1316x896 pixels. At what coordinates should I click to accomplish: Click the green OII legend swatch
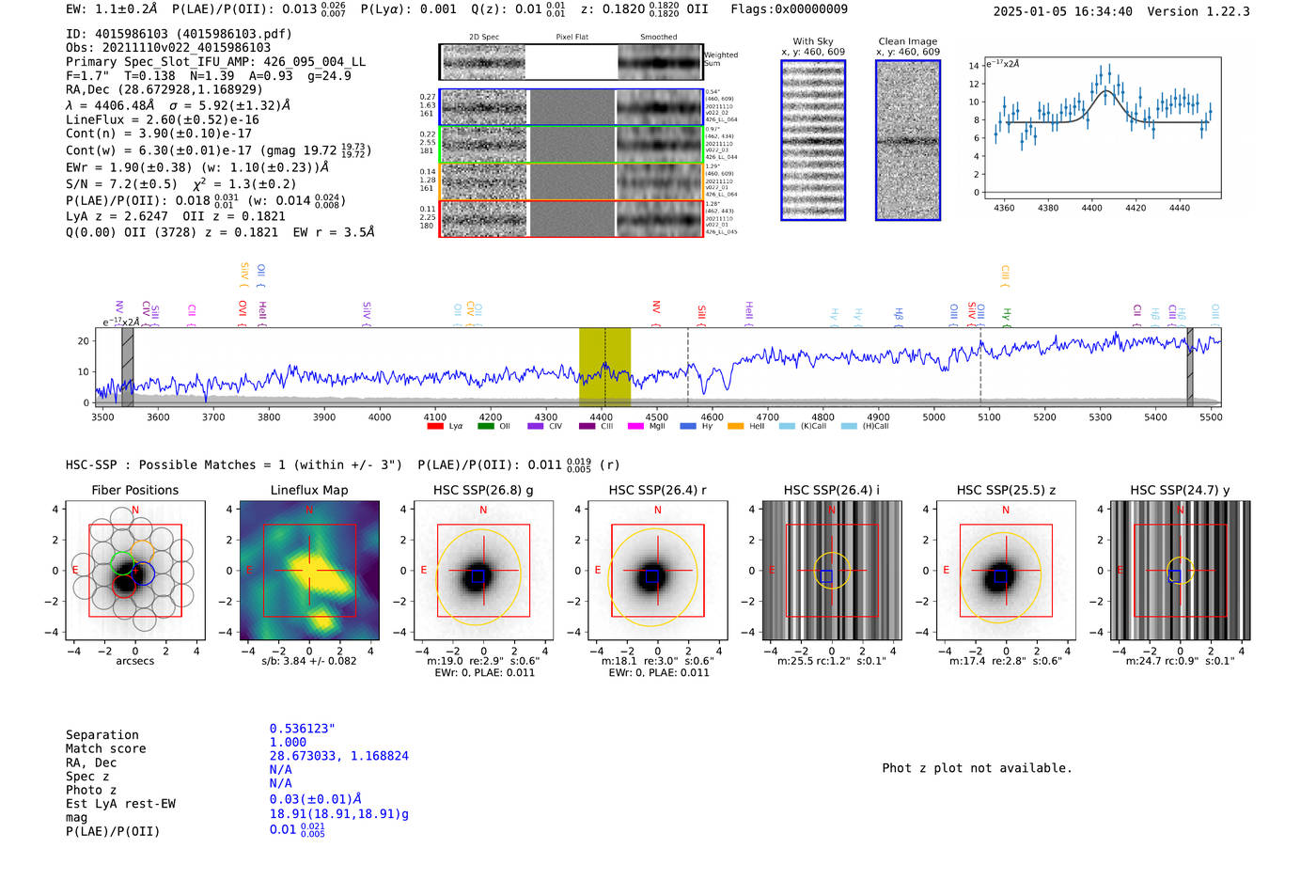tap(485, 426)
